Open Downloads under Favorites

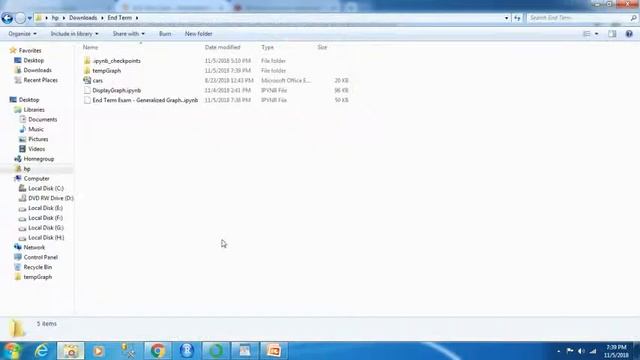38,70
